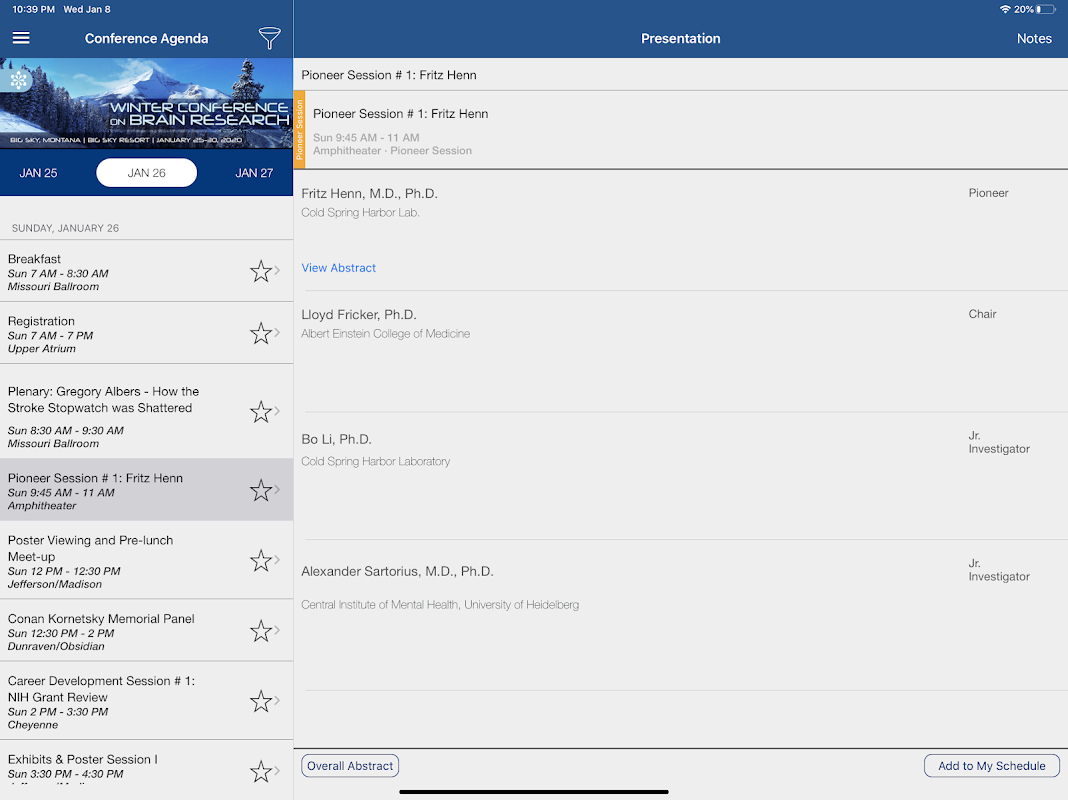Tap the clock showing 10:39 PM
The image size is (1068, 800).
(x=33, y=10)
